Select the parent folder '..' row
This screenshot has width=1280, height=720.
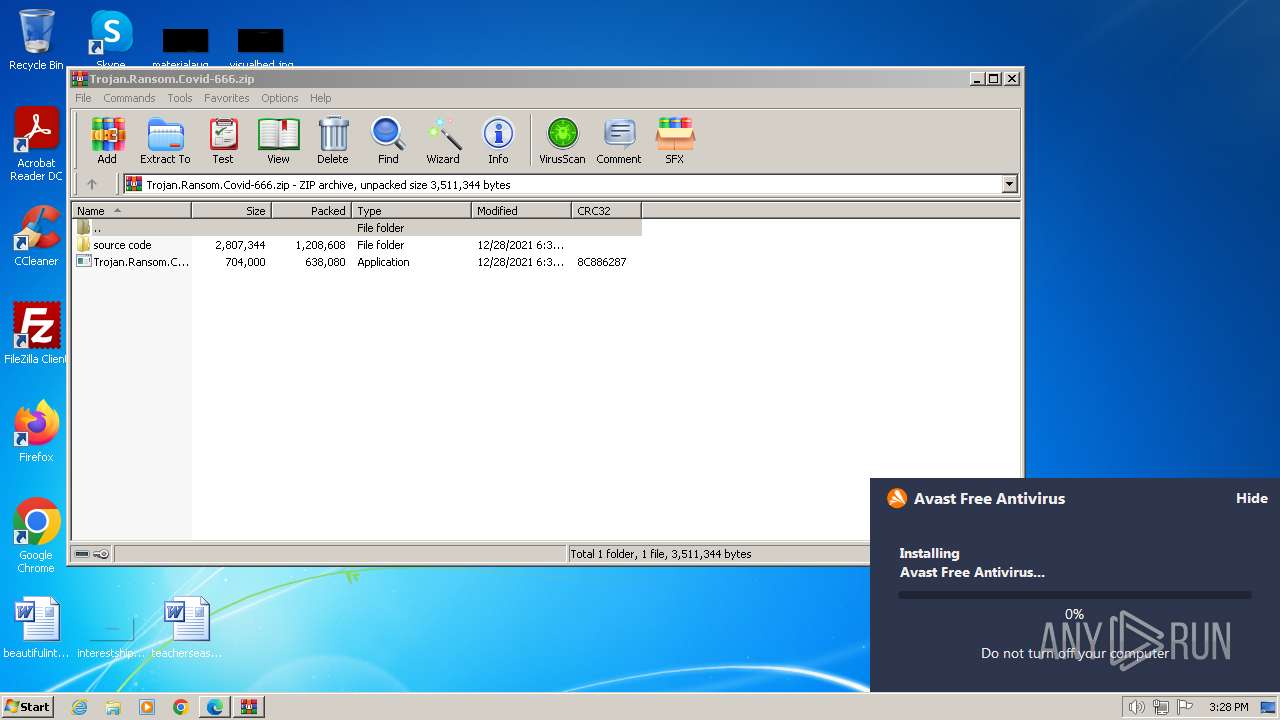357,228
